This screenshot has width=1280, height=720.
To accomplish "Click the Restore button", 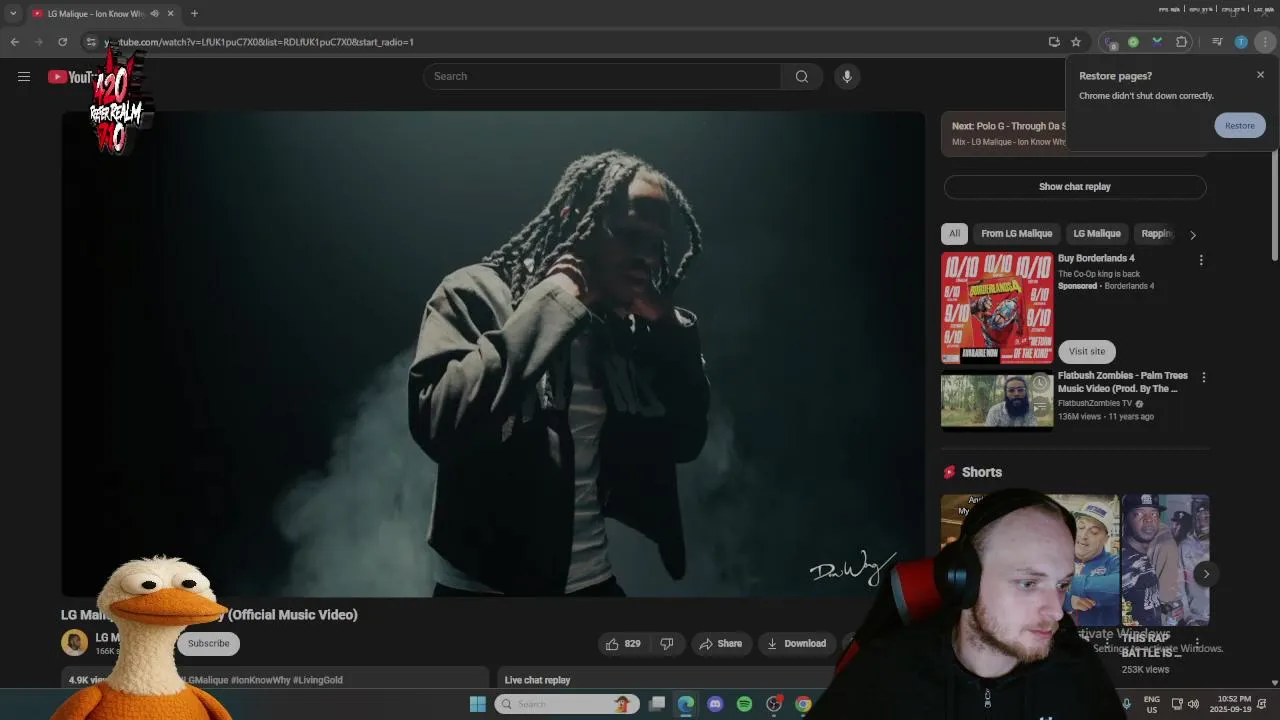I will [x=1240, y=125].
